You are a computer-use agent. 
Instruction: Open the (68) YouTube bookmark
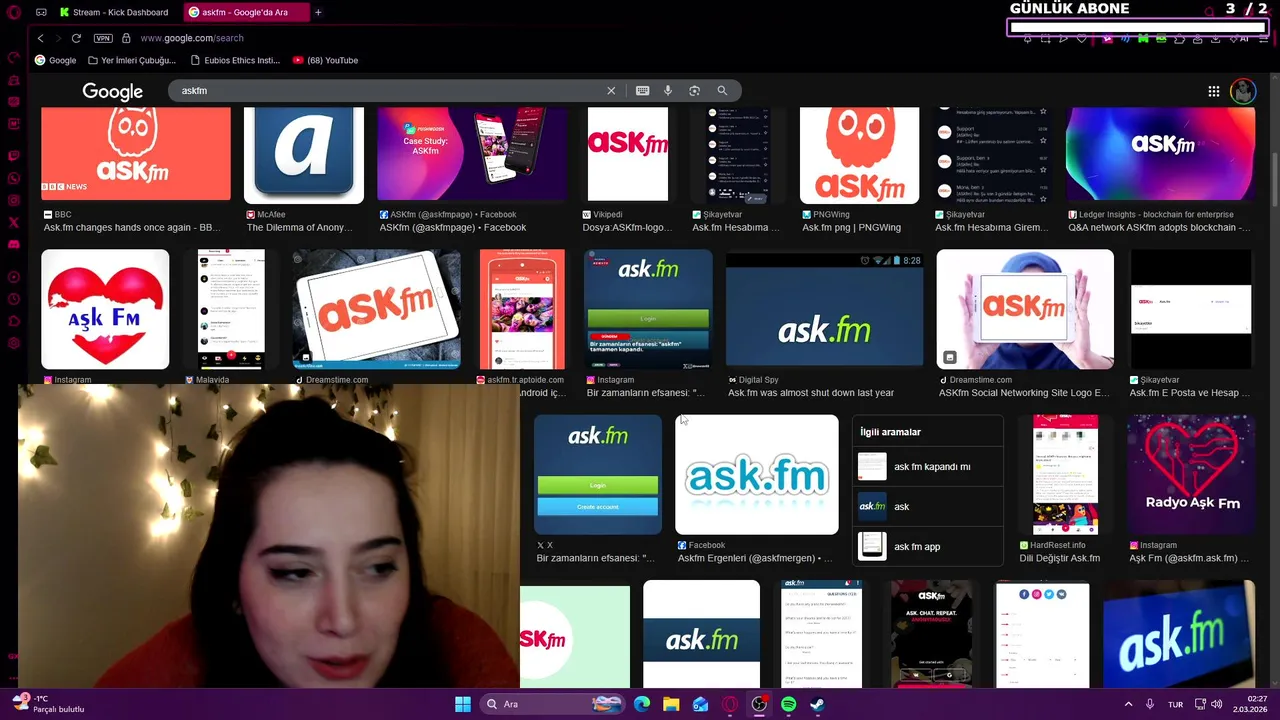pyautogui.click(x=325, y=60)
